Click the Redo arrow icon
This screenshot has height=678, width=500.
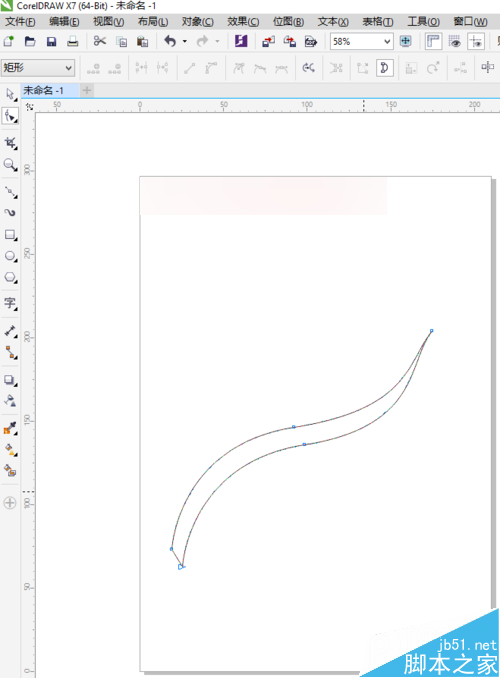(202, 42)
